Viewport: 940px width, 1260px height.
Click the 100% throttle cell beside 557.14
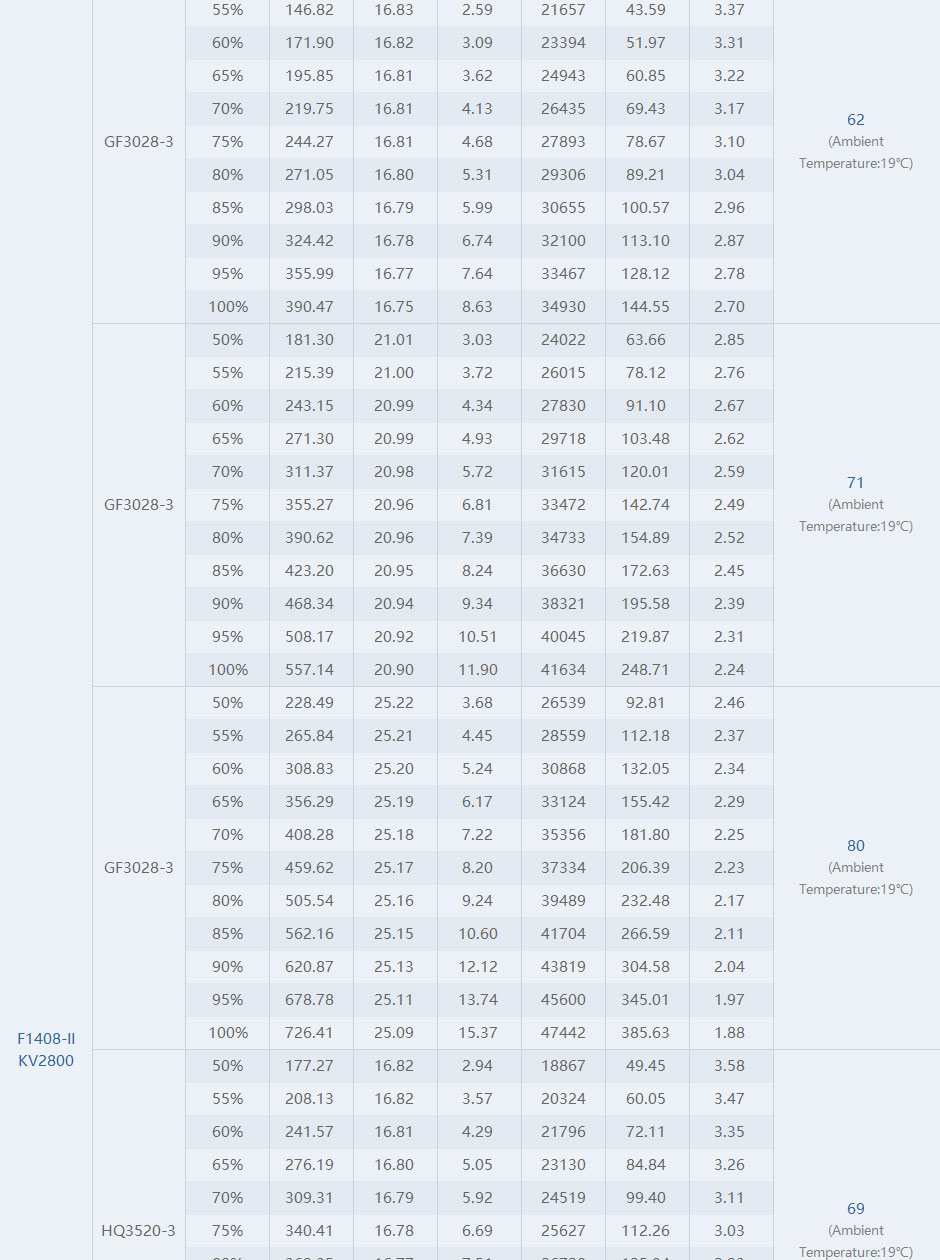pyautogui.click(x=228, y=670)
